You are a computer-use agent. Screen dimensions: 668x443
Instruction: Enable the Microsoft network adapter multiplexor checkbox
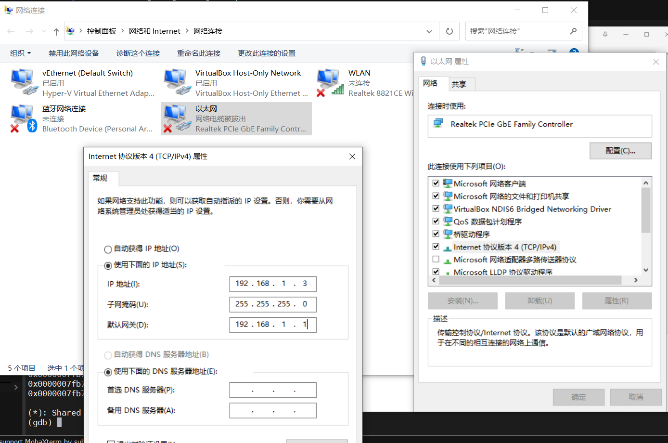435,259
